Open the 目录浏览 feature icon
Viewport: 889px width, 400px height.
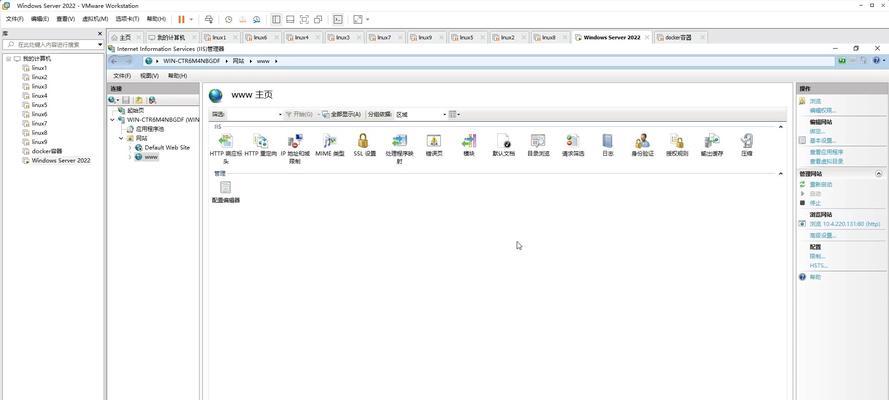tap(538, 141)
